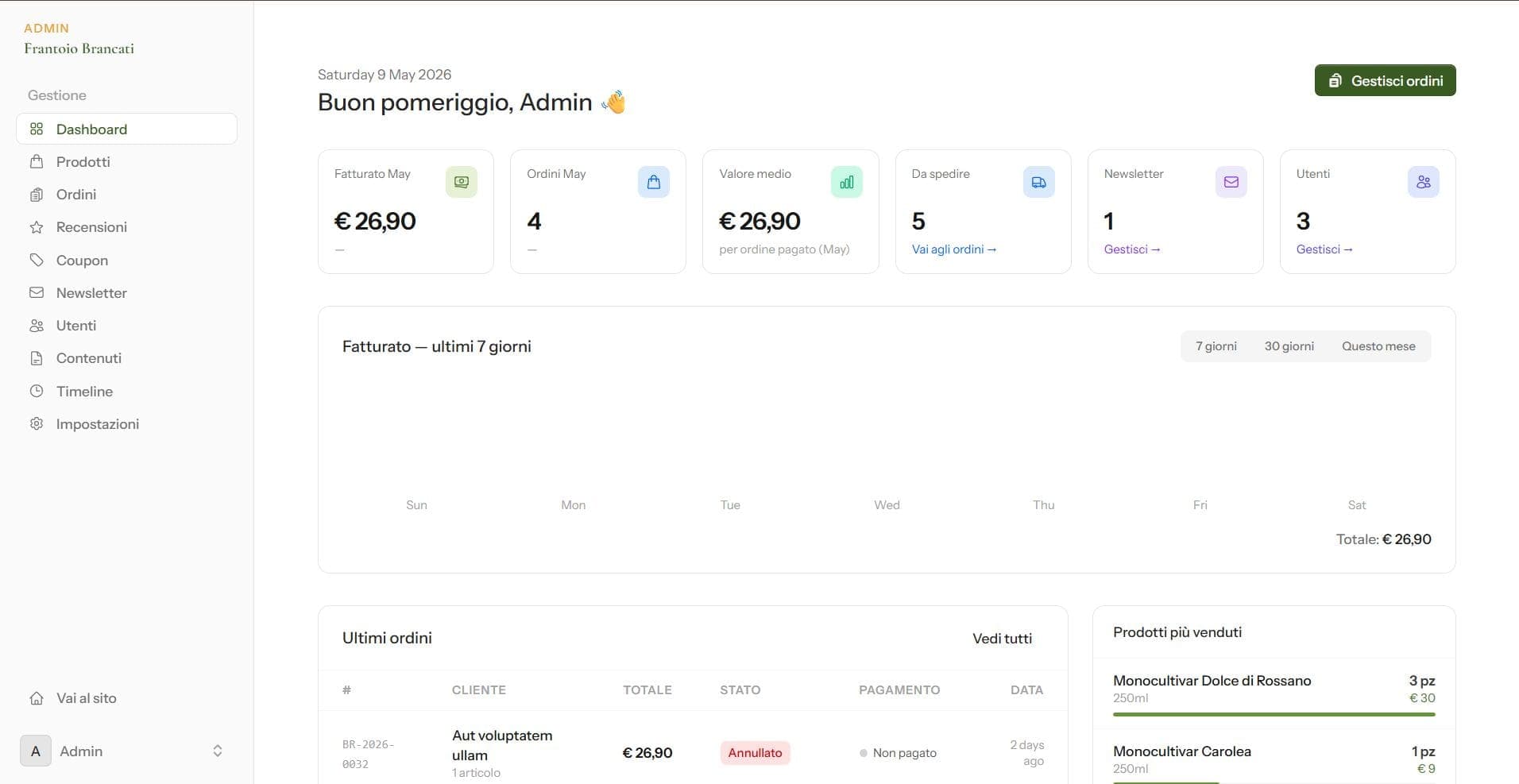Click customer name Aut voluptatem ullam
1519x784 pixels.
502,745
